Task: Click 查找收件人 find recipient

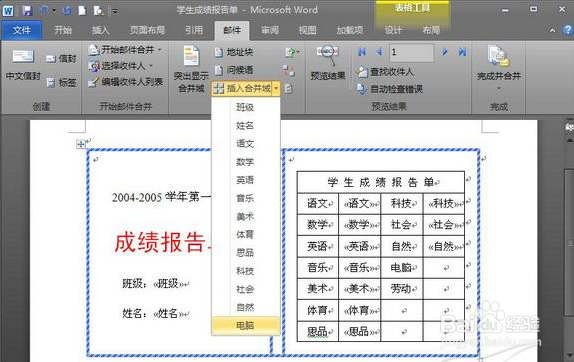Action: point(385,72)
